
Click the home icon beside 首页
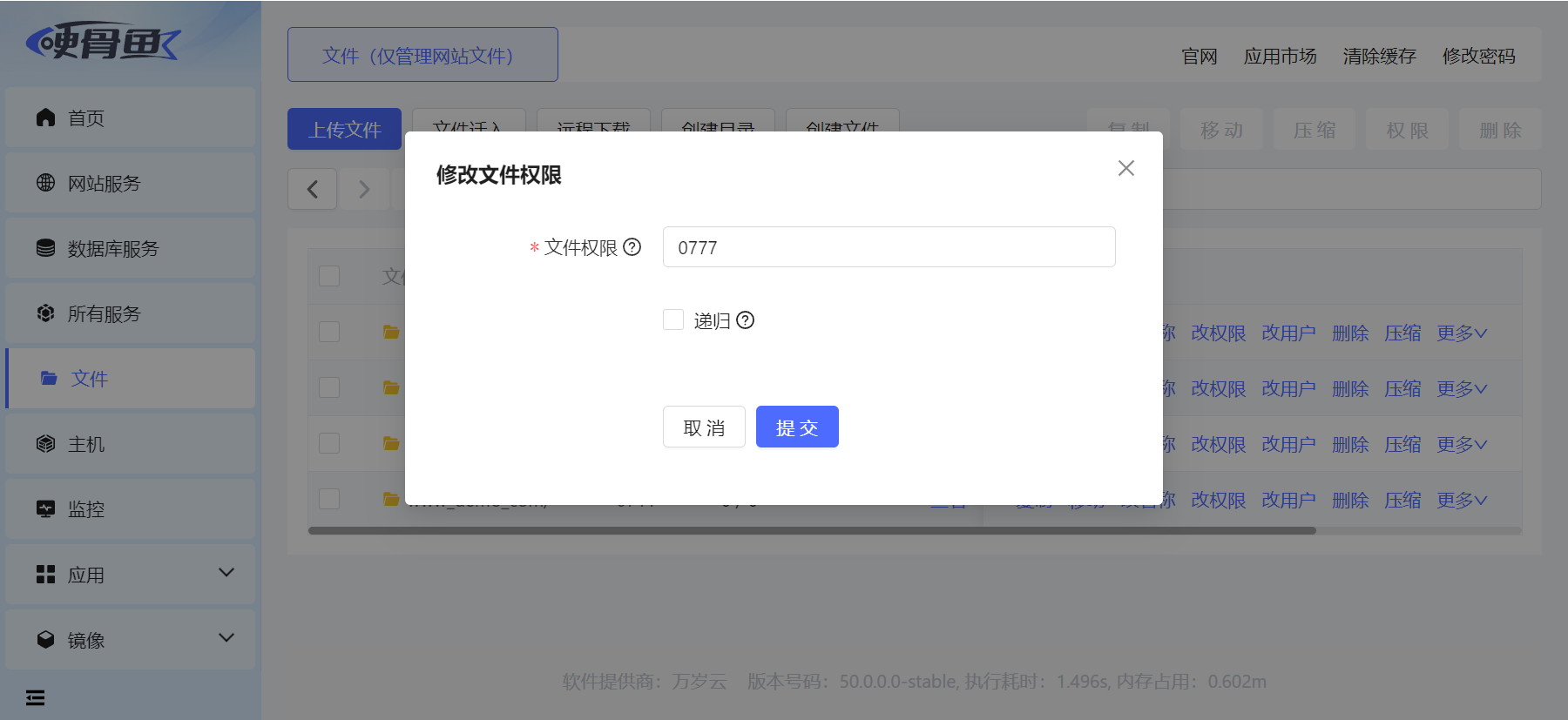tap(45, 118)
